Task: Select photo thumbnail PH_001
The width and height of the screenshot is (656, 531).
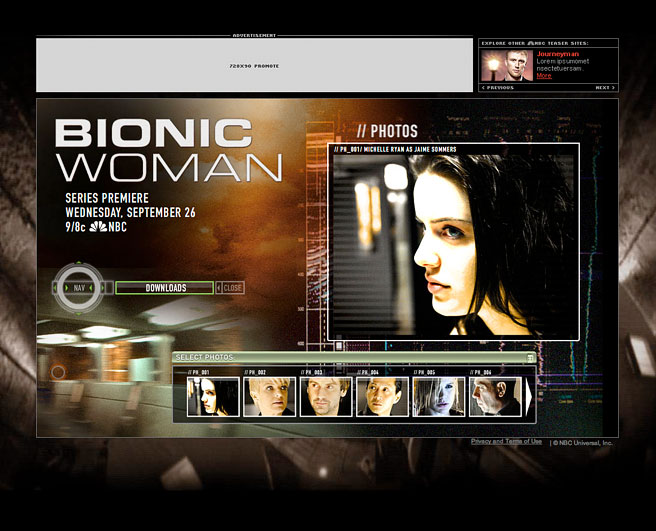Action: click(213, 397)
